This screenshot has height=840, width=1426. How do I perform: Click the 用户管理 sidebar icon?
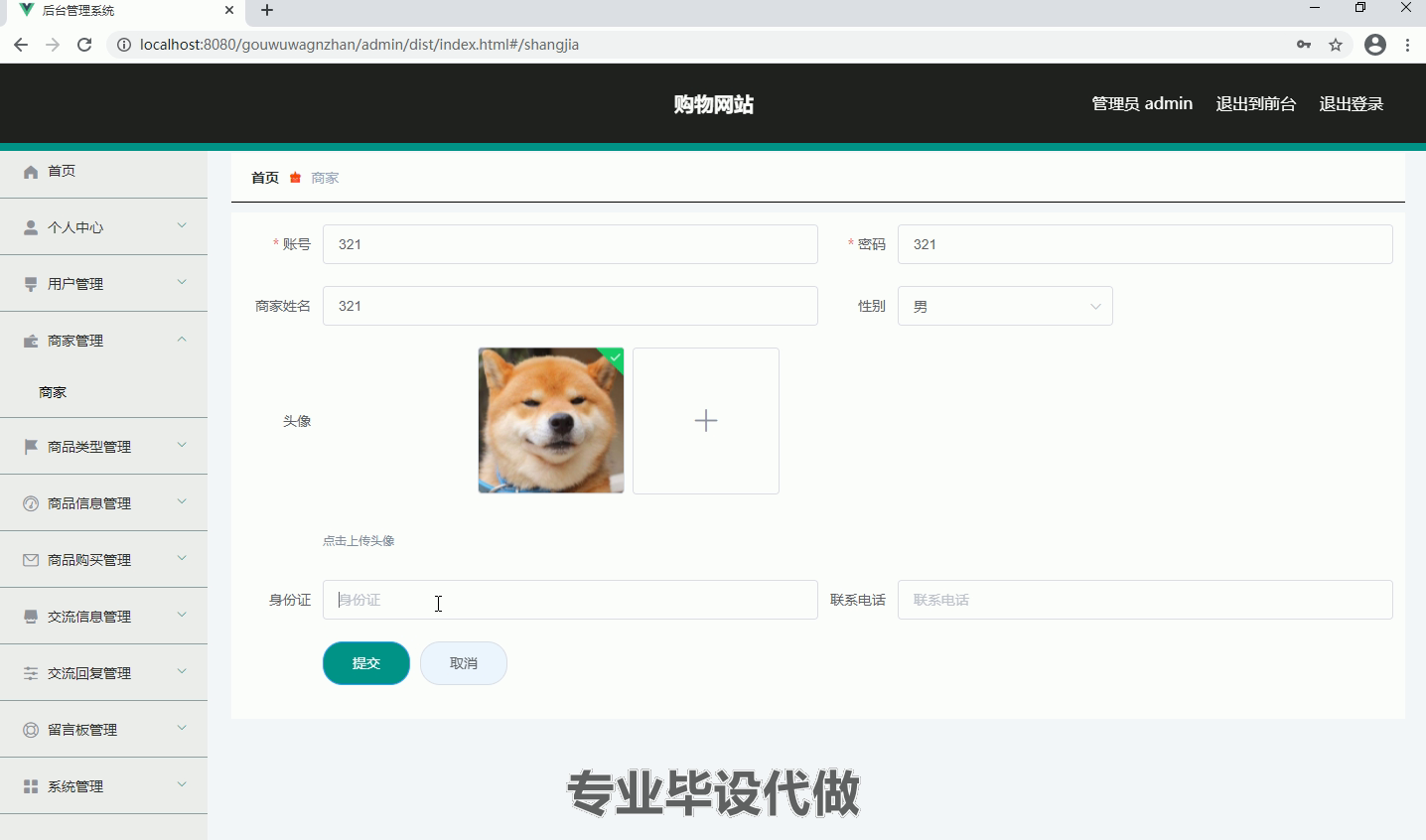31,284
